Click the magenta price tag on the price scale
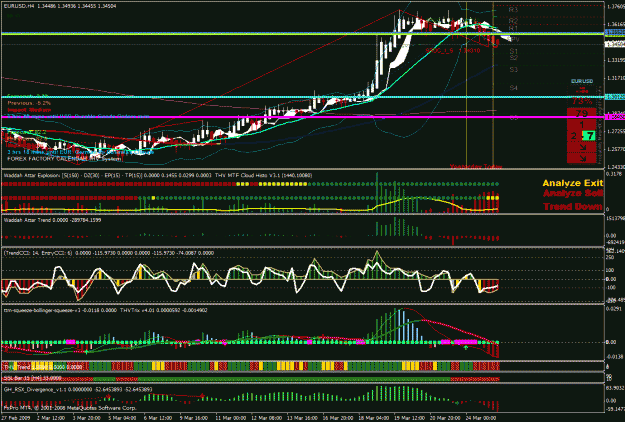The image size is (625, 422). pyautogui.click(x=615, y=117)
